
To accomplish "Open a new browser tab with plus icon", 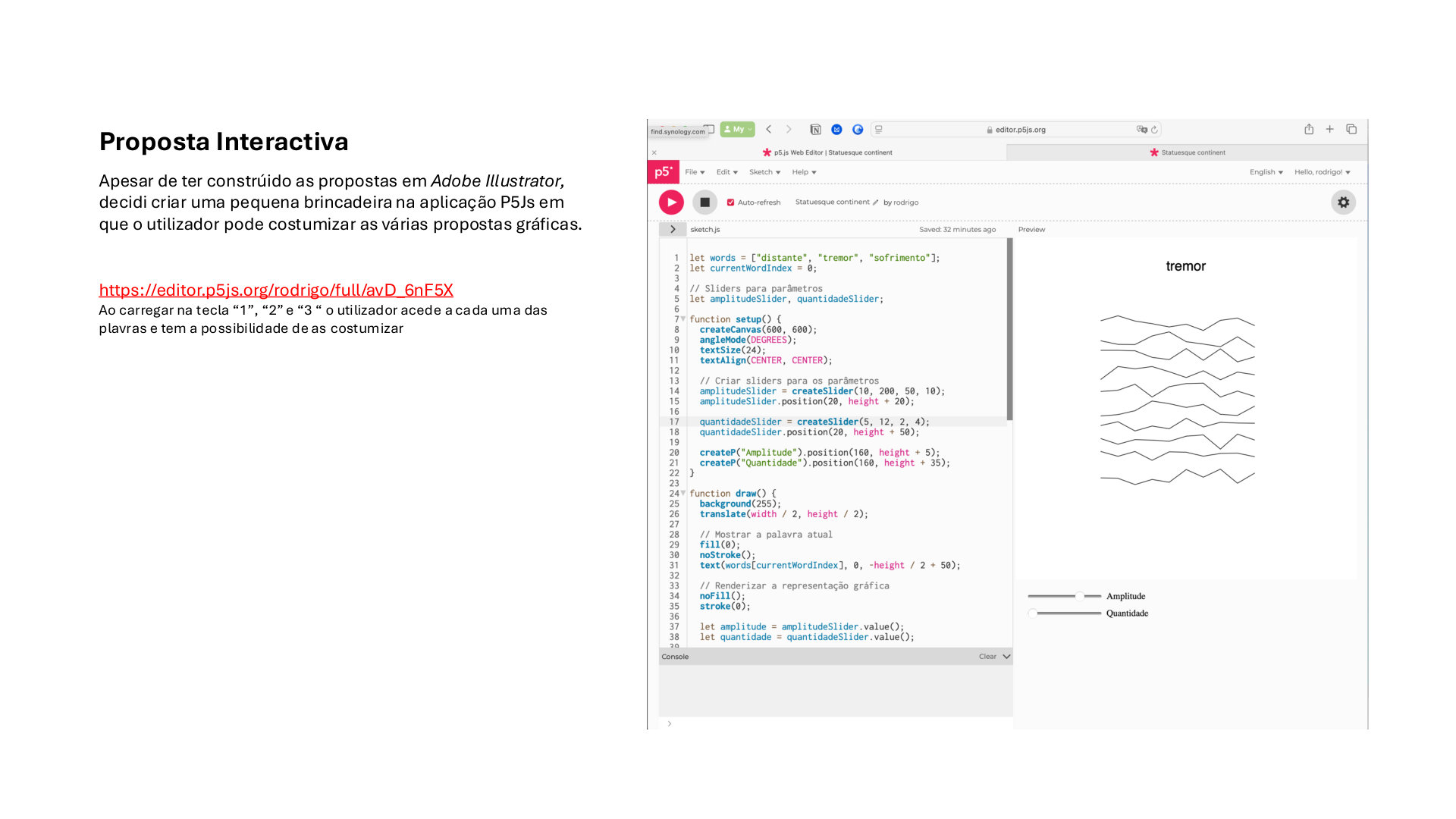I will [1329, 130].
